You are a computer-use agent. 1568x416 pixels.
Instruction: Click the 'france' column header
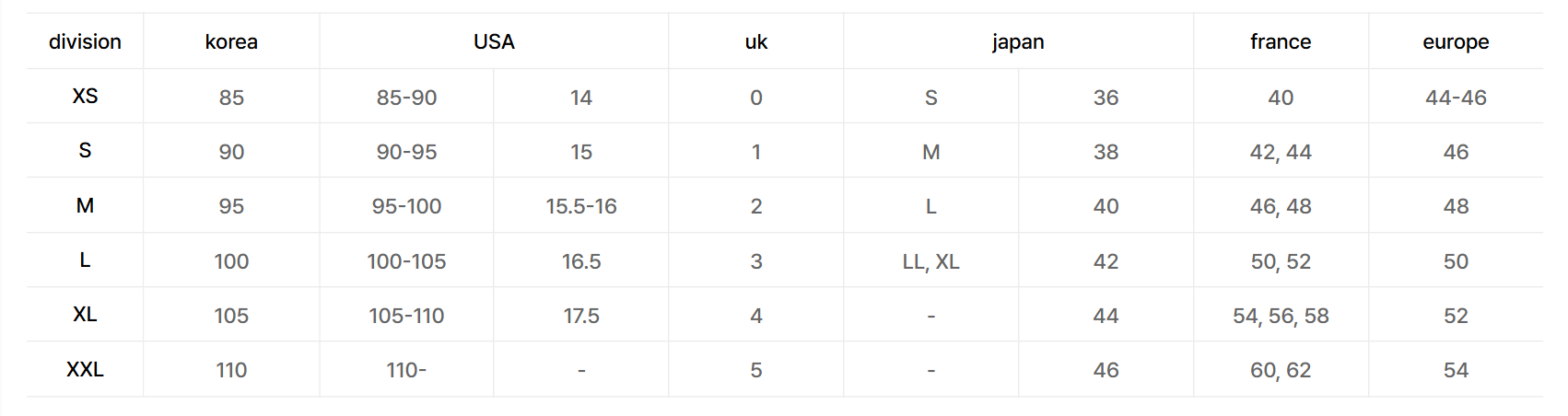point(1281,41)
